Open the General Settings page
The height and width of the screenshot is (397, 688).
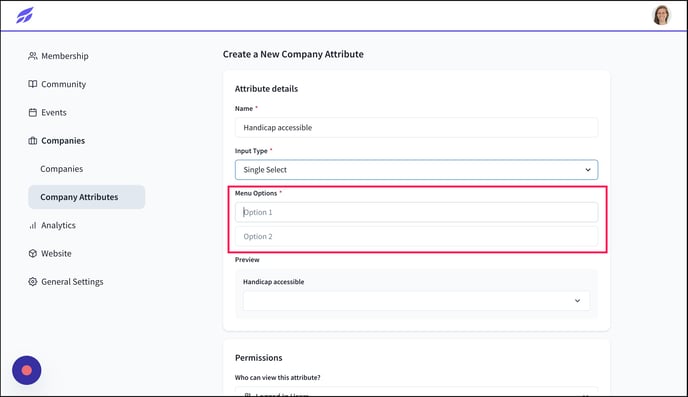(72, 282)
